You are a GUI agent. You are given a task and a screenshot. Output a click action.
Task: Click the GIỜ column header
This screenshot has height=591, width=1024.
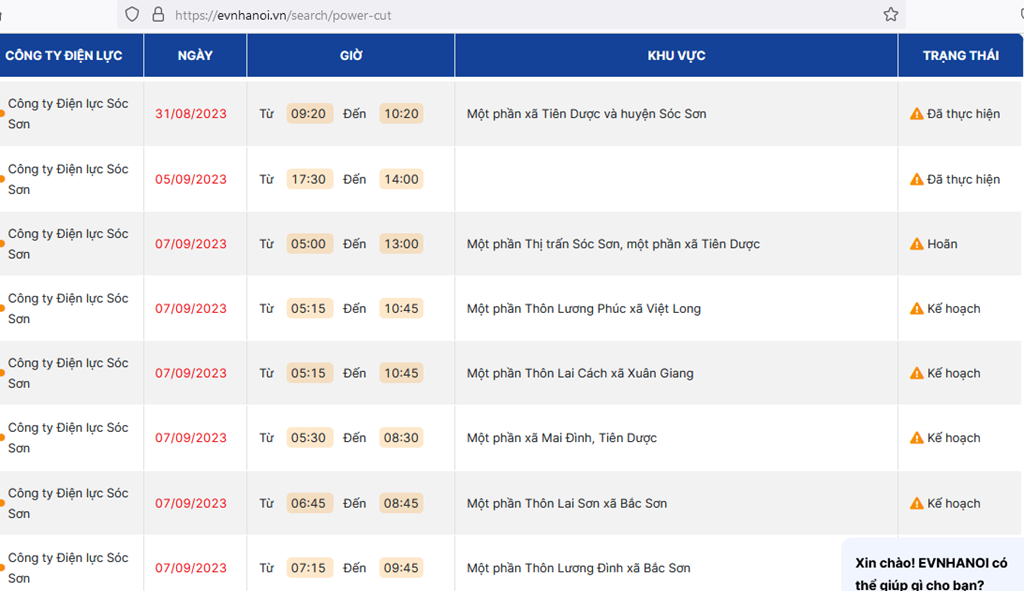pyautogui.click(x=351, y=56)
